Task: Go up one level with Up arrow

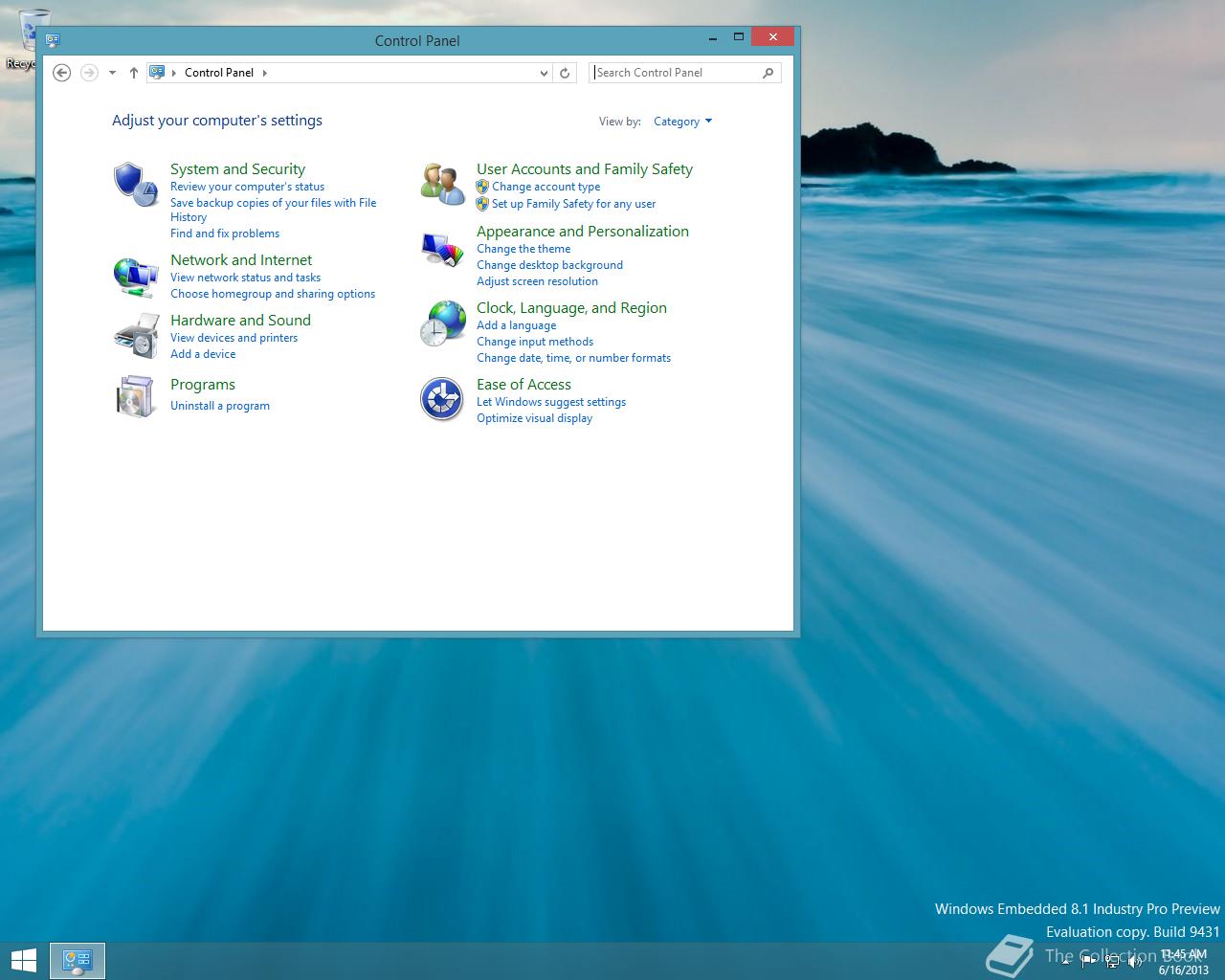Action: (134, 73)
